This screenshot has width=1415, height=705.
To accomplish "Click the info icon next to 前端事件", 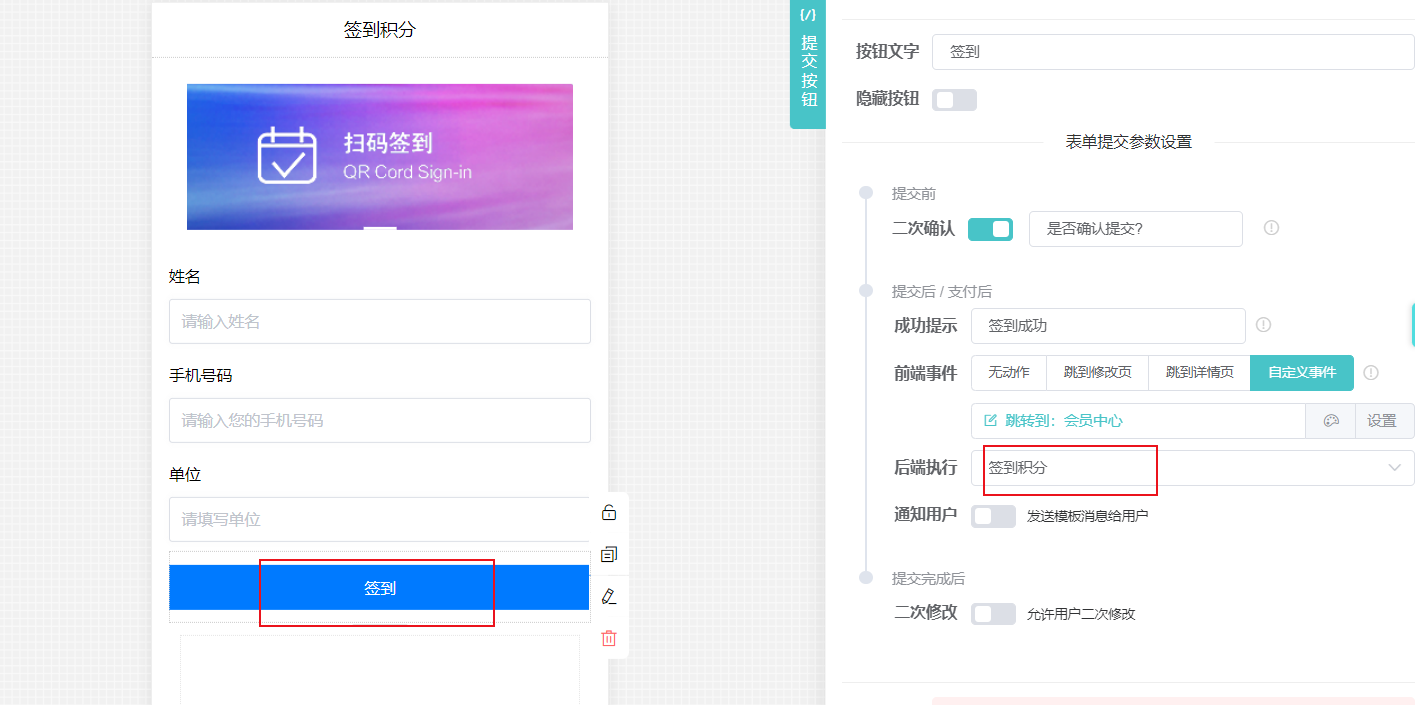I will tap(1371, 372).
